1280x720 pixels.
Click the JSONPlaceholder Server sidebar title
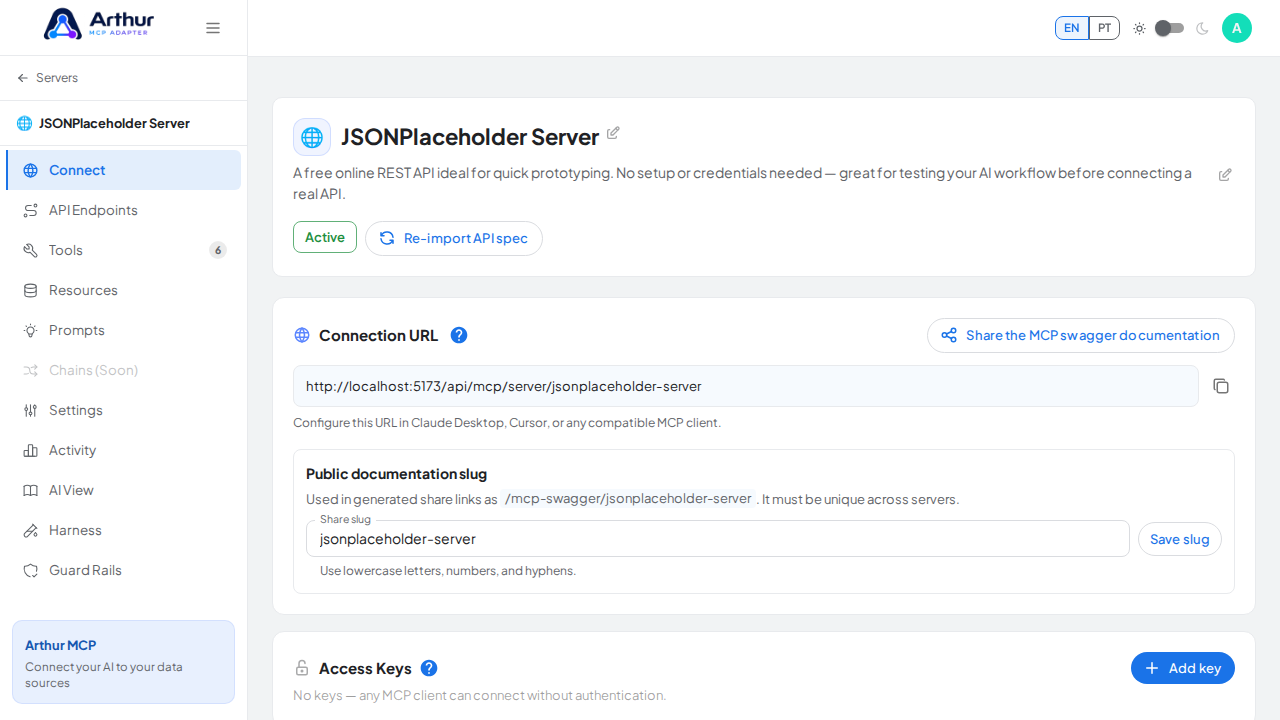point(114,123)
